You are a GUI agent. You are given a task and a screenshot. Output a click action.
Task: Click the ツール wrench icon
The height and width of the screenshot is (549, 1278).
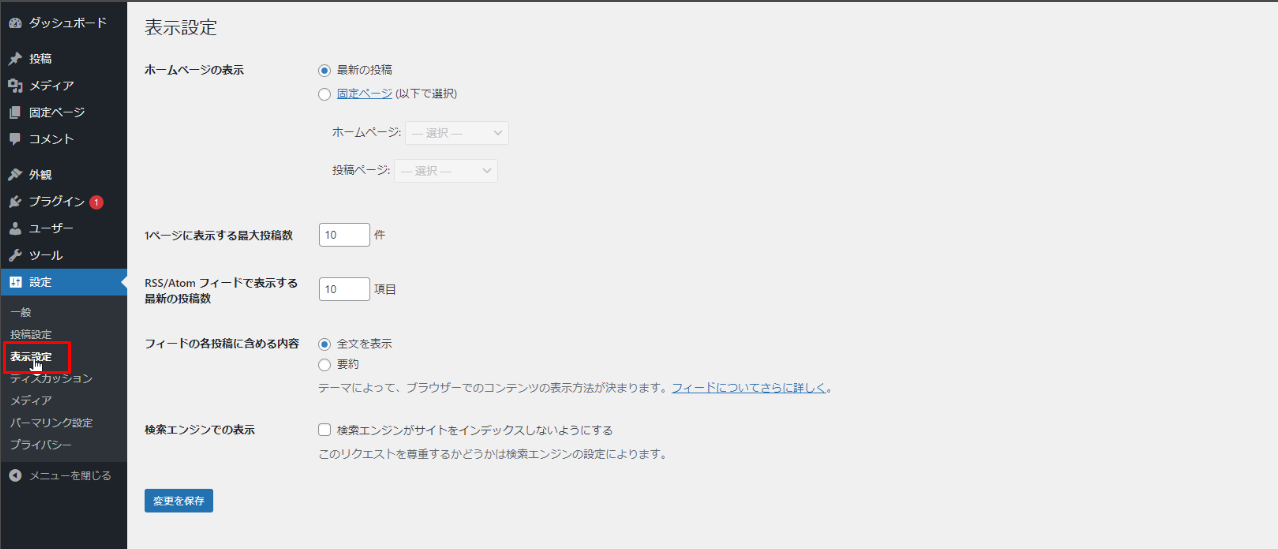15,256
